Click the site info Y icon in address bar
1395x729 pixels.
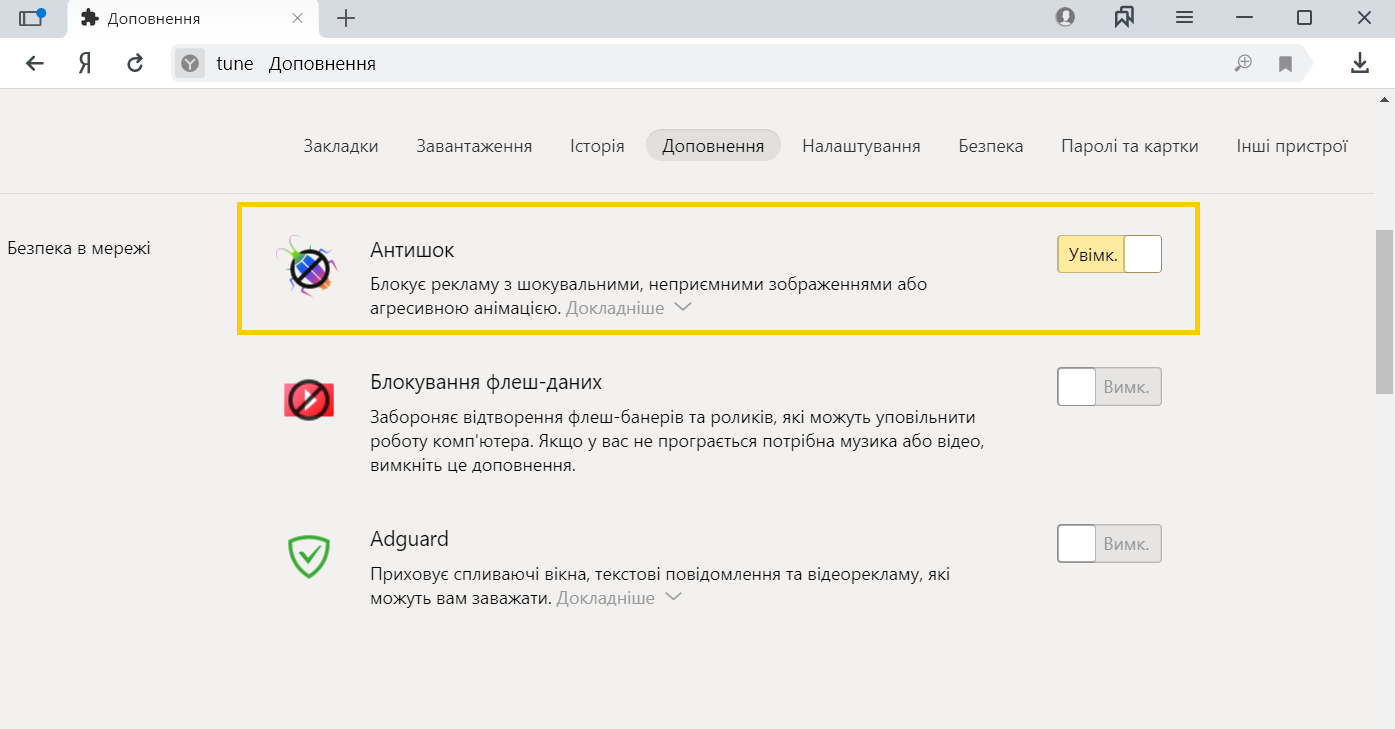click(x=190, y=64)
